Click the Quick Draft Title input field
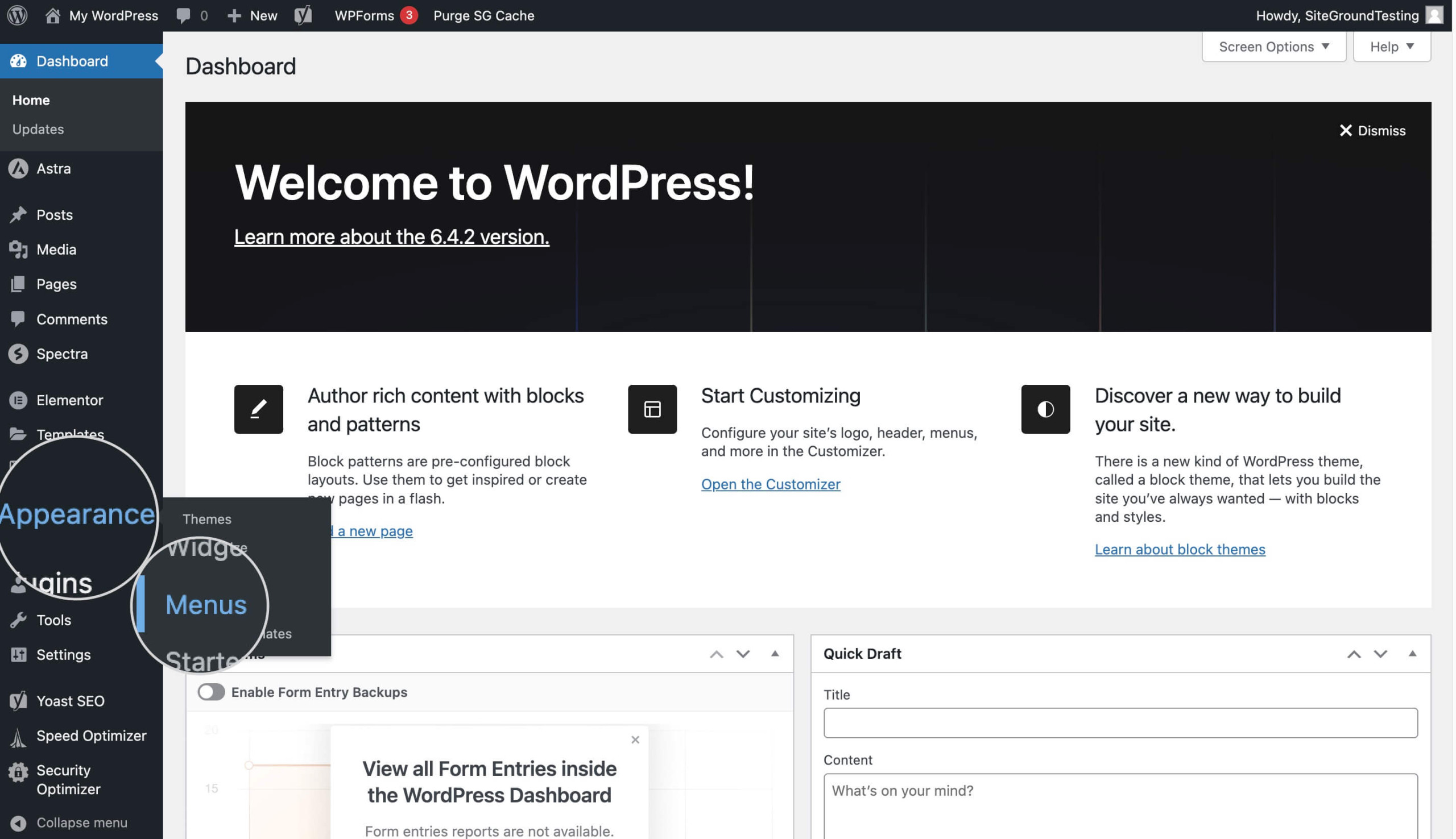Viewport: 1456px width, 839px height. tap(1120, 722)
